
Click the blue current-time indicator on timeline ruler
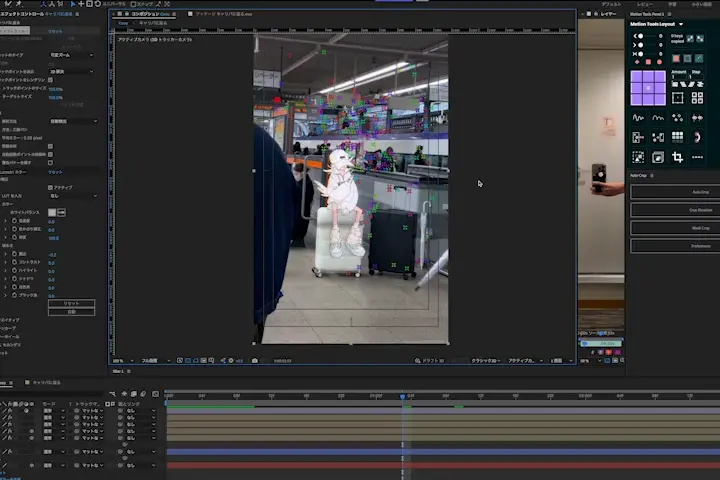403,397
